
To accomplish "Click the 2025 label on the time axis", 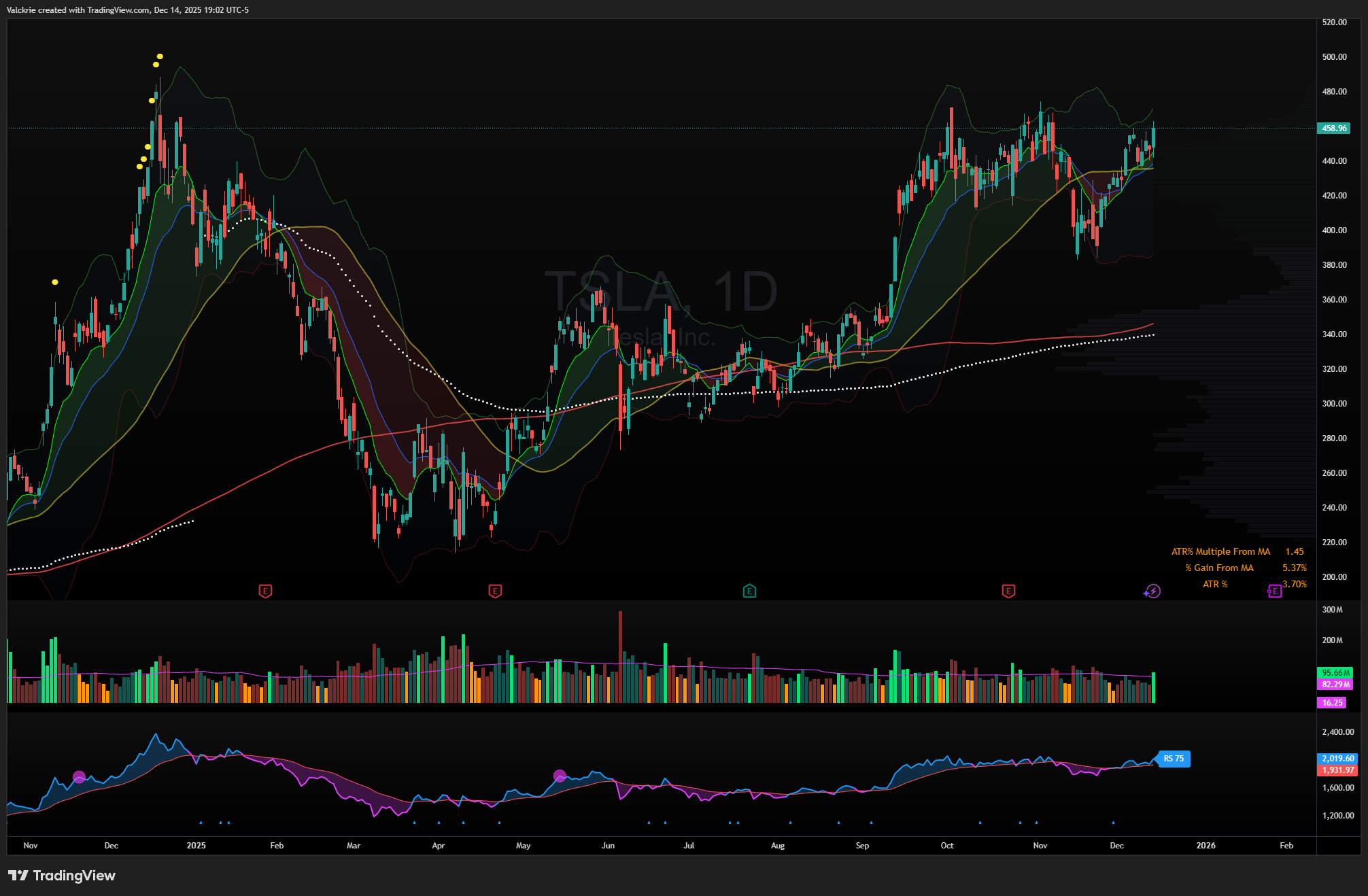I will [x=196, y=846].
